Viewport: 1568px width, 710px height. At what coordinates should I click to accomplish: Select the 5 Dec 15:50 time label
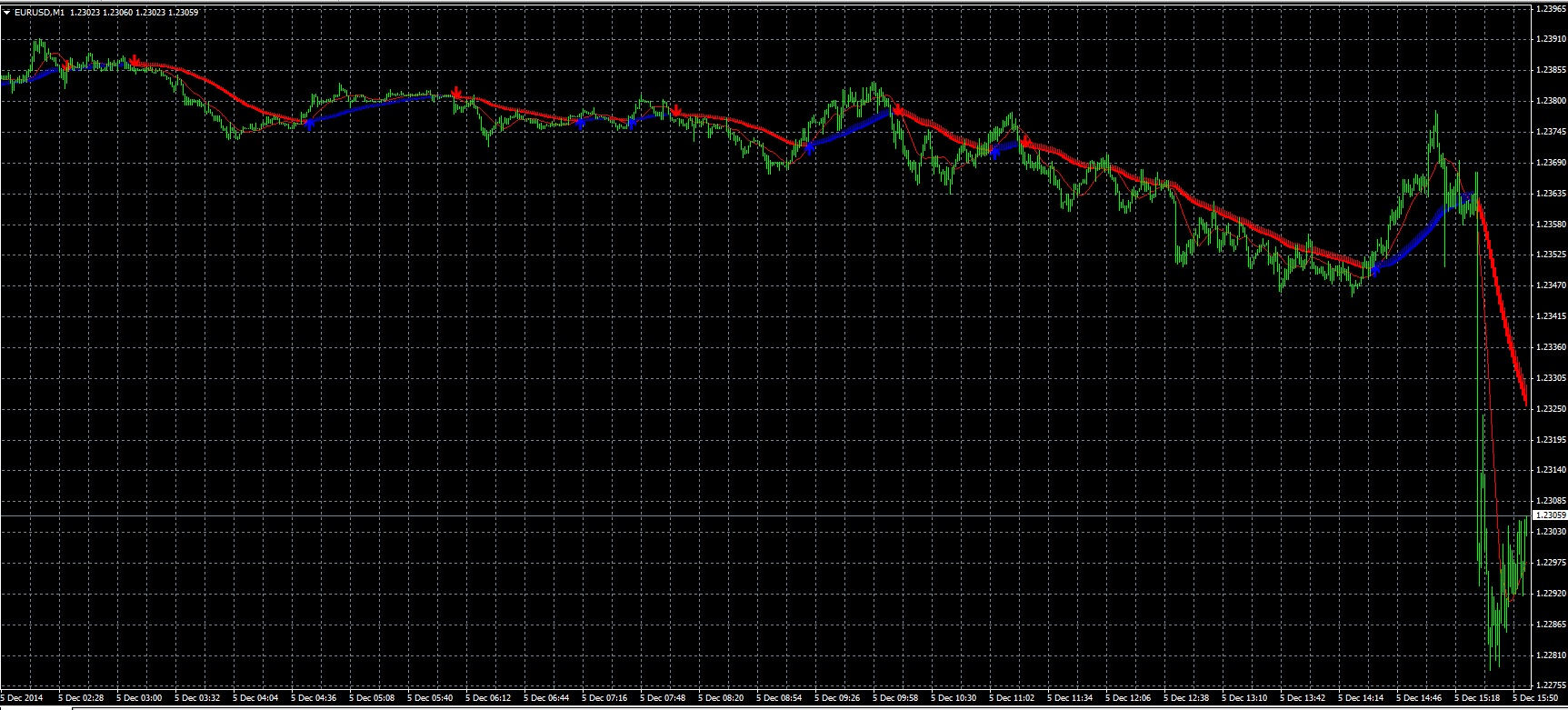click(x=1533, y=698)
